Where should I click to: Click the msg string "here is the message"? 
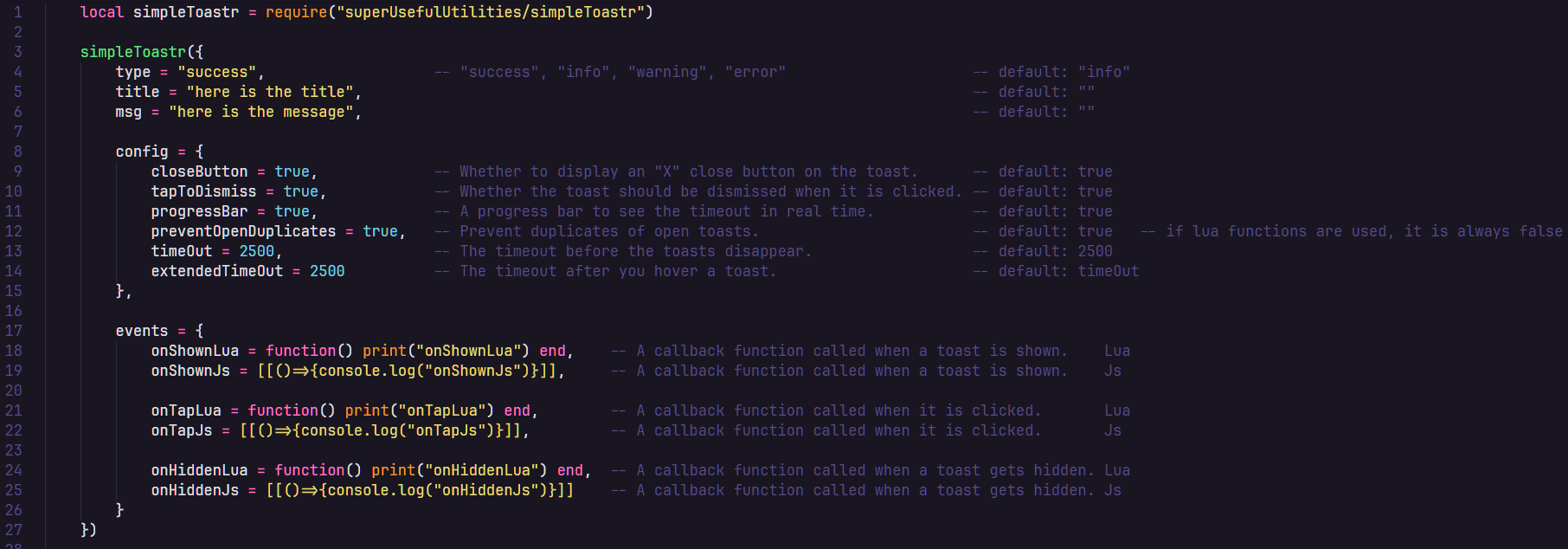261,112
